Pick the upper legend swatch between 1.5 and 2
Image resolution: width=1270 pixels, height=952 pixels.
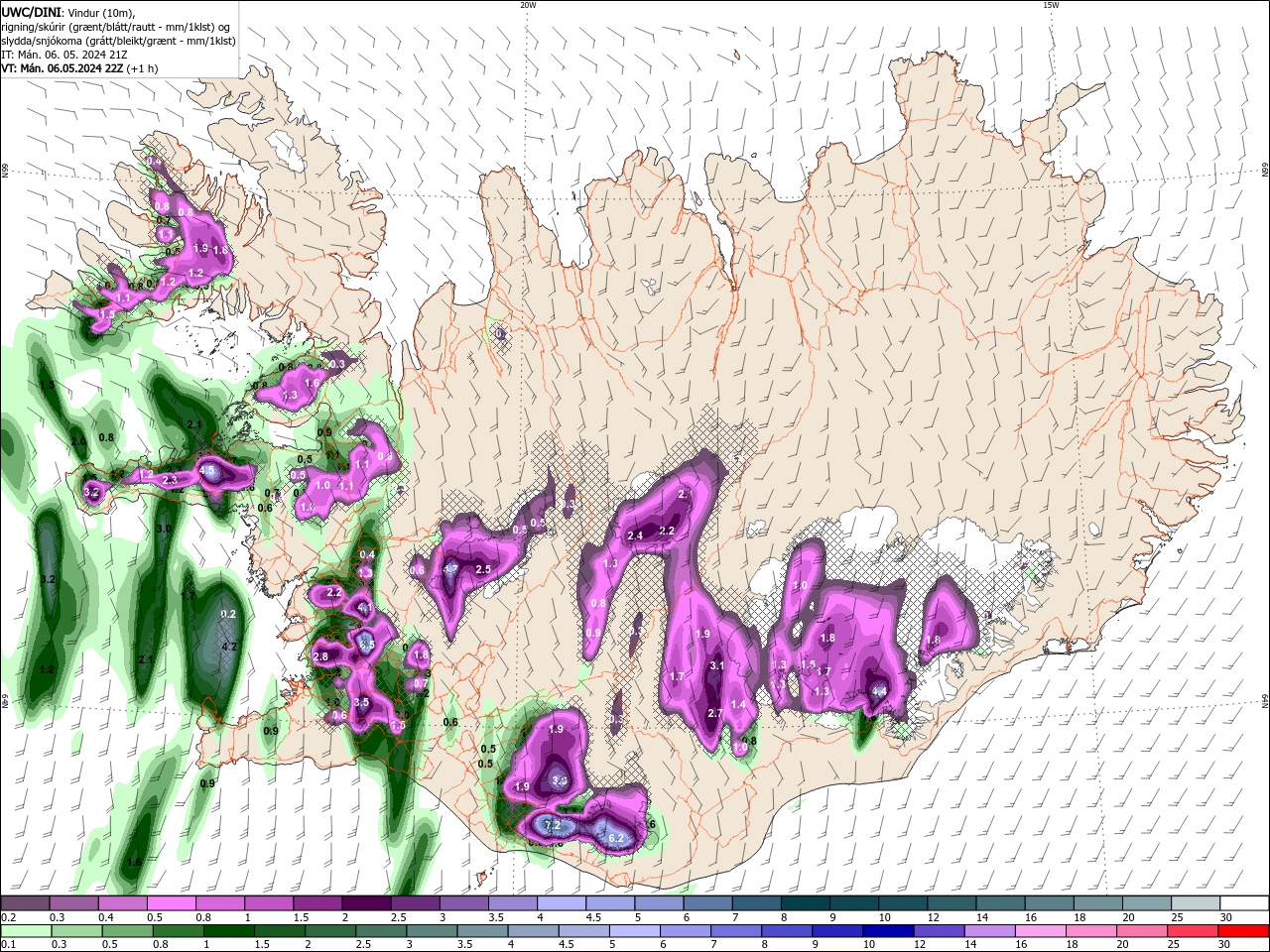[x=317, y=903]
